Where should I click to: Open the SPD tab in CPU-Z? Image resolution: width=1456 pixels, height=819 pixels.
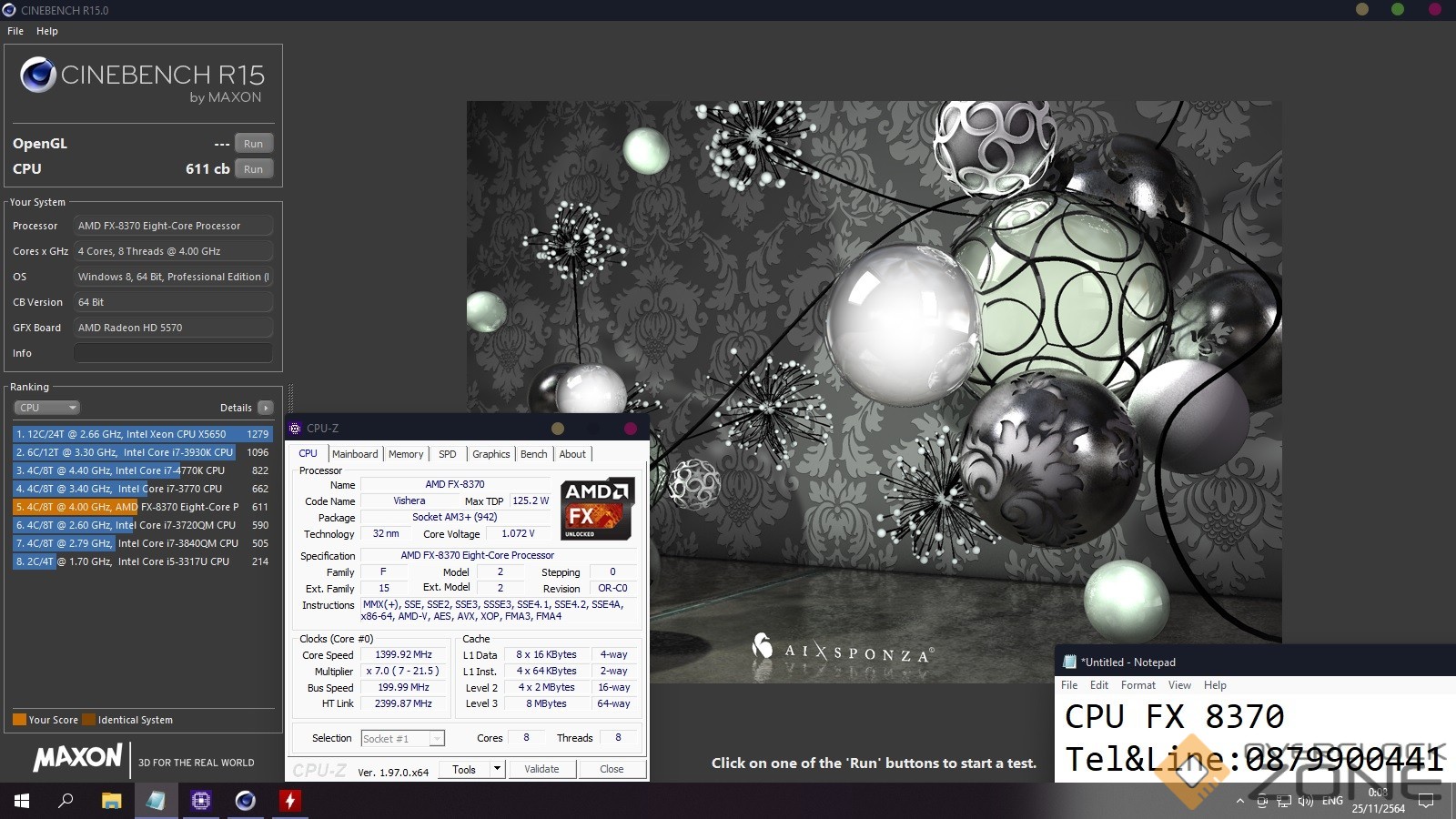448,454
